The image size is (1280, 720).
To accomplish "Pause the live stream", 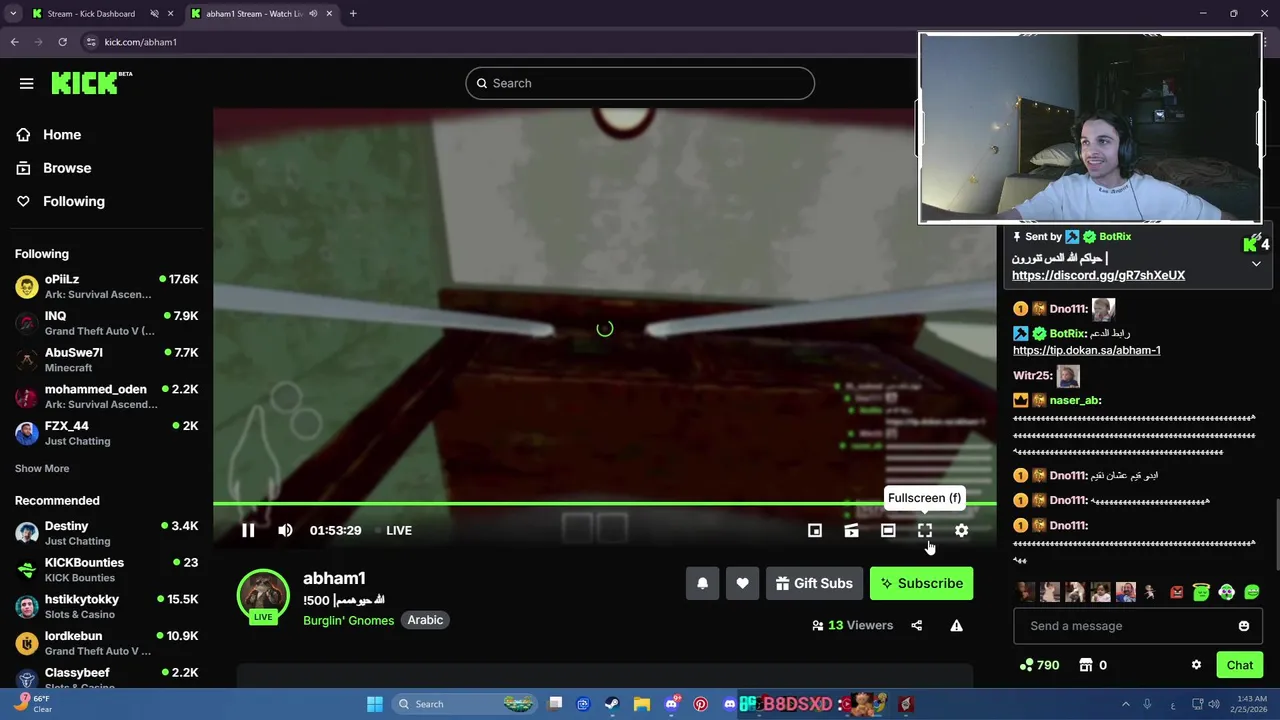I will (248, 530).
